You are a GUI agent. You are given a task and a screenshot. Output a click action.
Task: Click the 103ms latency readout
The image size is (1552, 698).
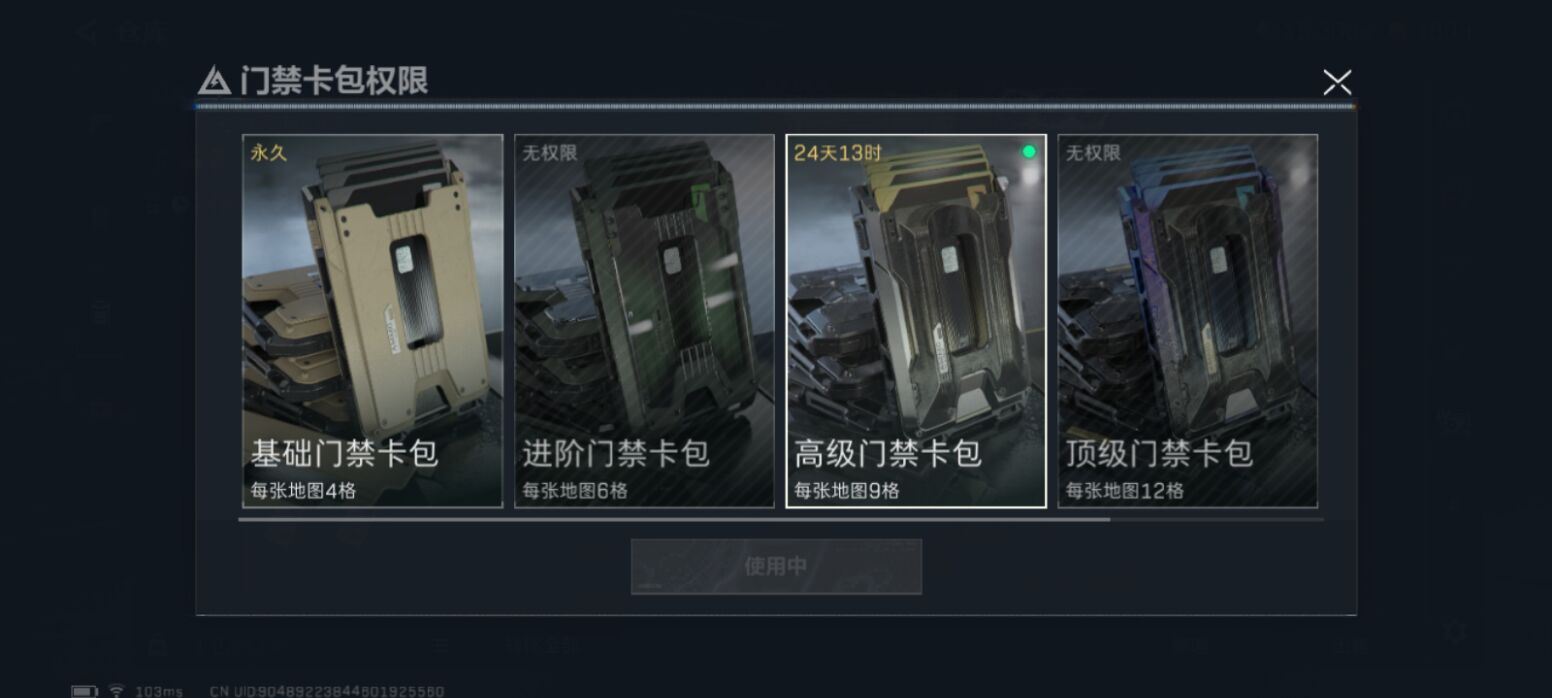[x=159, y=691]
